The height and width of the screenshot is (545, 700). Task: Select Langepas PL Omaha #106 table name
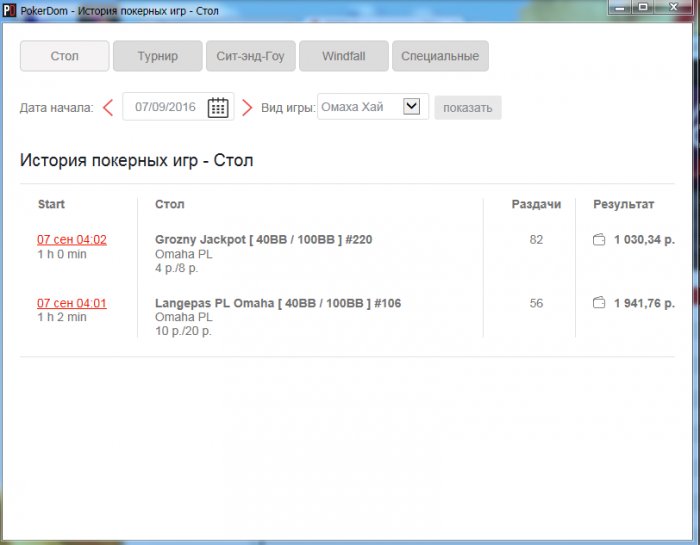(x=278, y=303)
